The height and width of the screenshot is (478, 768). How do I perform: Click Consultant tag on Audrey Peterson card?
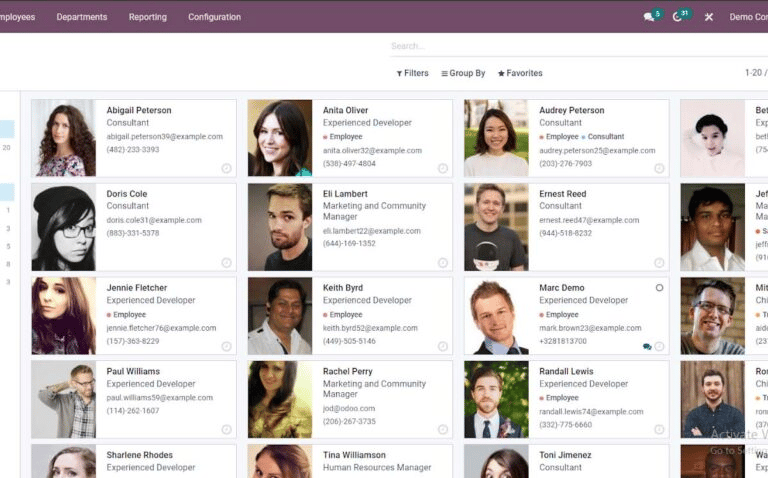(x=602, y=137)
